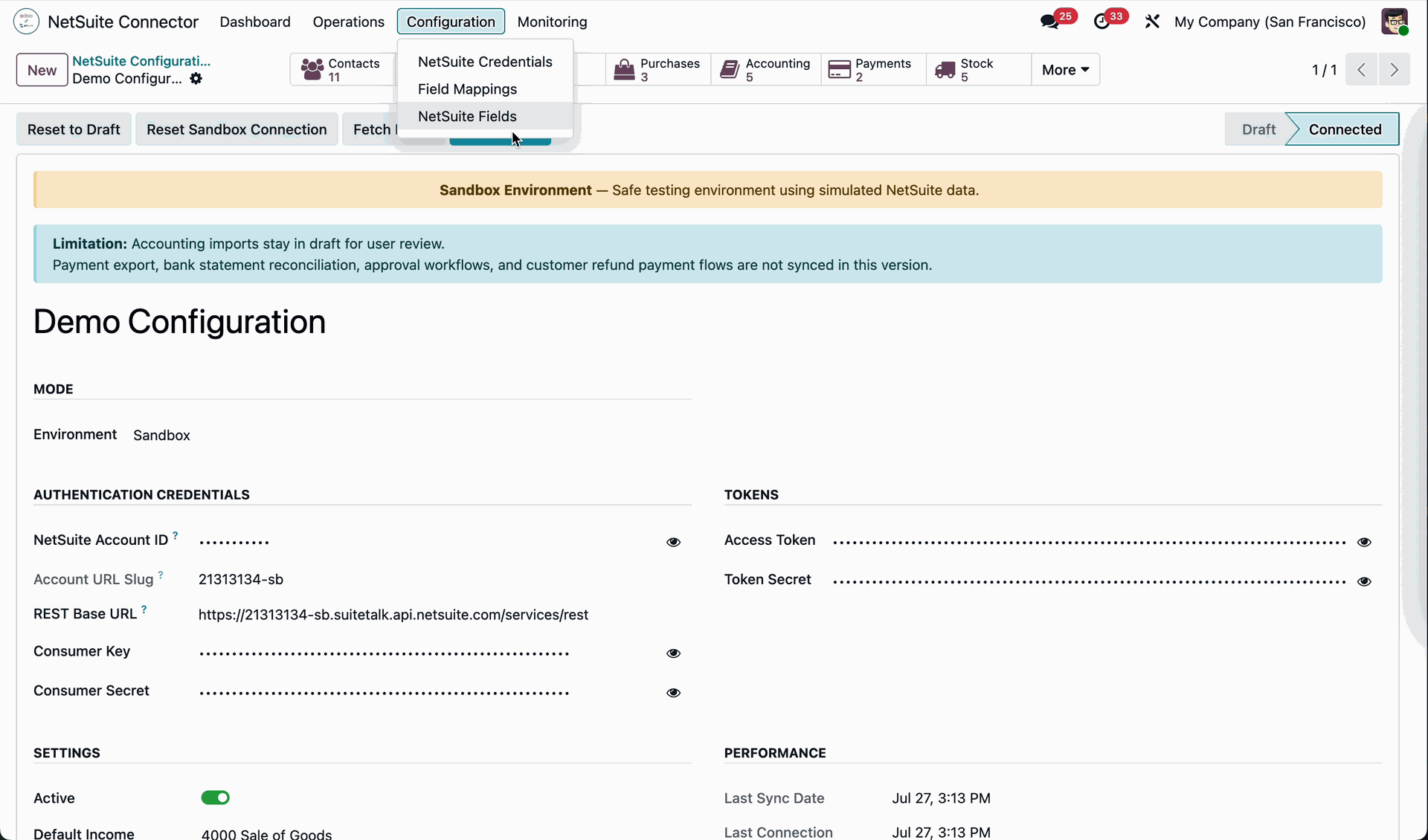Click the Account URL Slug value 21313134-sb
The height and width of the screenshot is (840, 1428).
241,579
